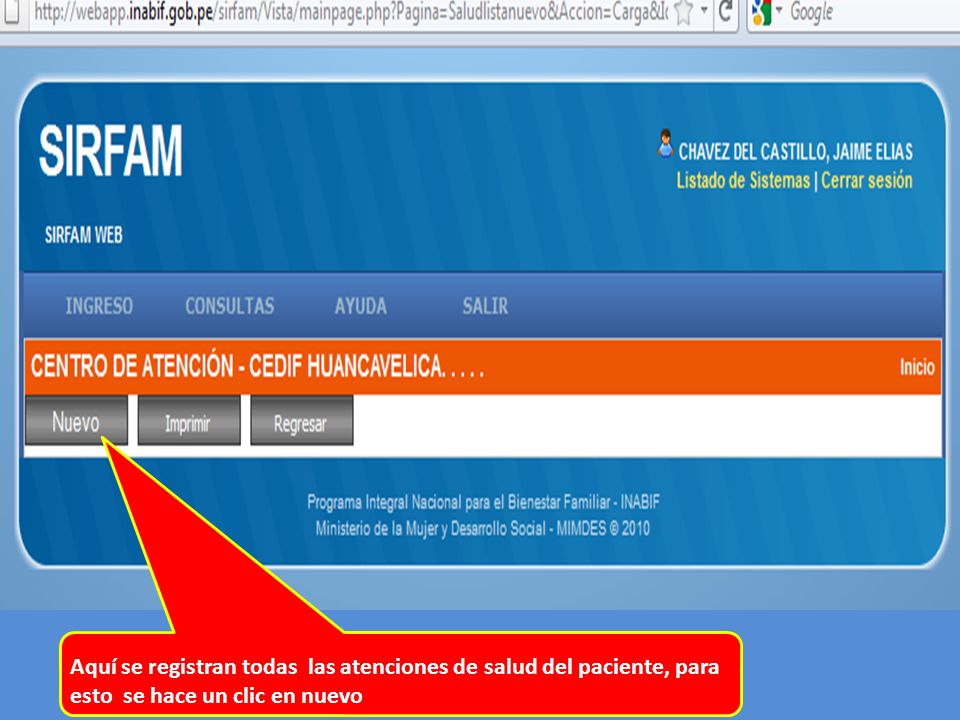Open the AYUDA menu
Image resolution: width=960 pixels, height=720 pixels.
361,306
